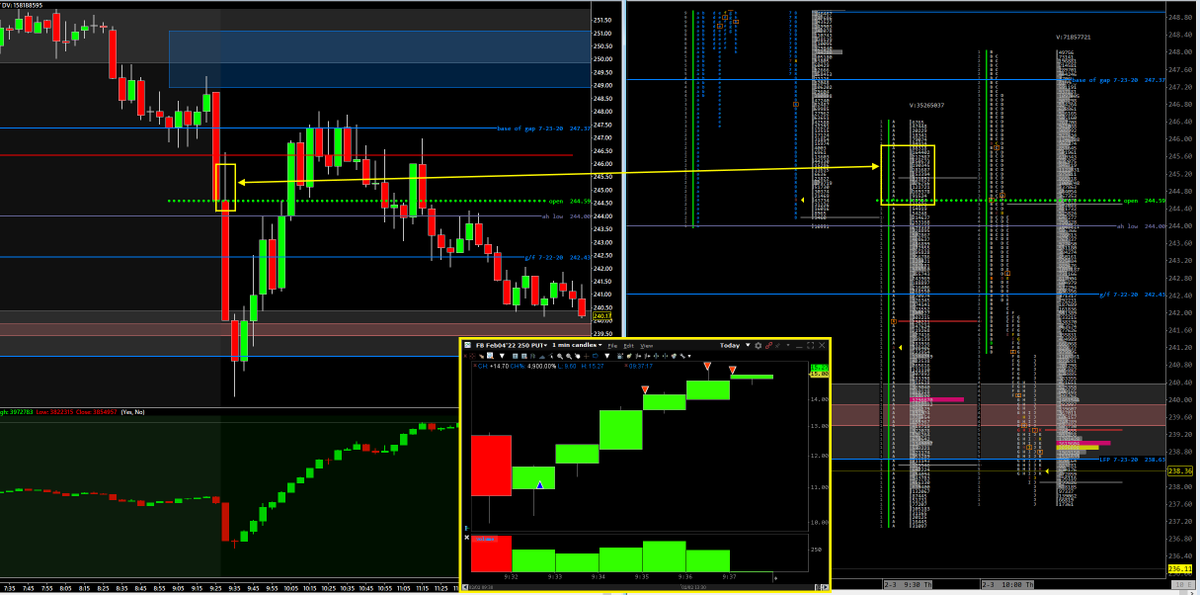The width and height of the screenshot is (1200, 595).
Task: Click the calendar-style icon after the second toolbar dropdown
Action: tap(619, 356)
